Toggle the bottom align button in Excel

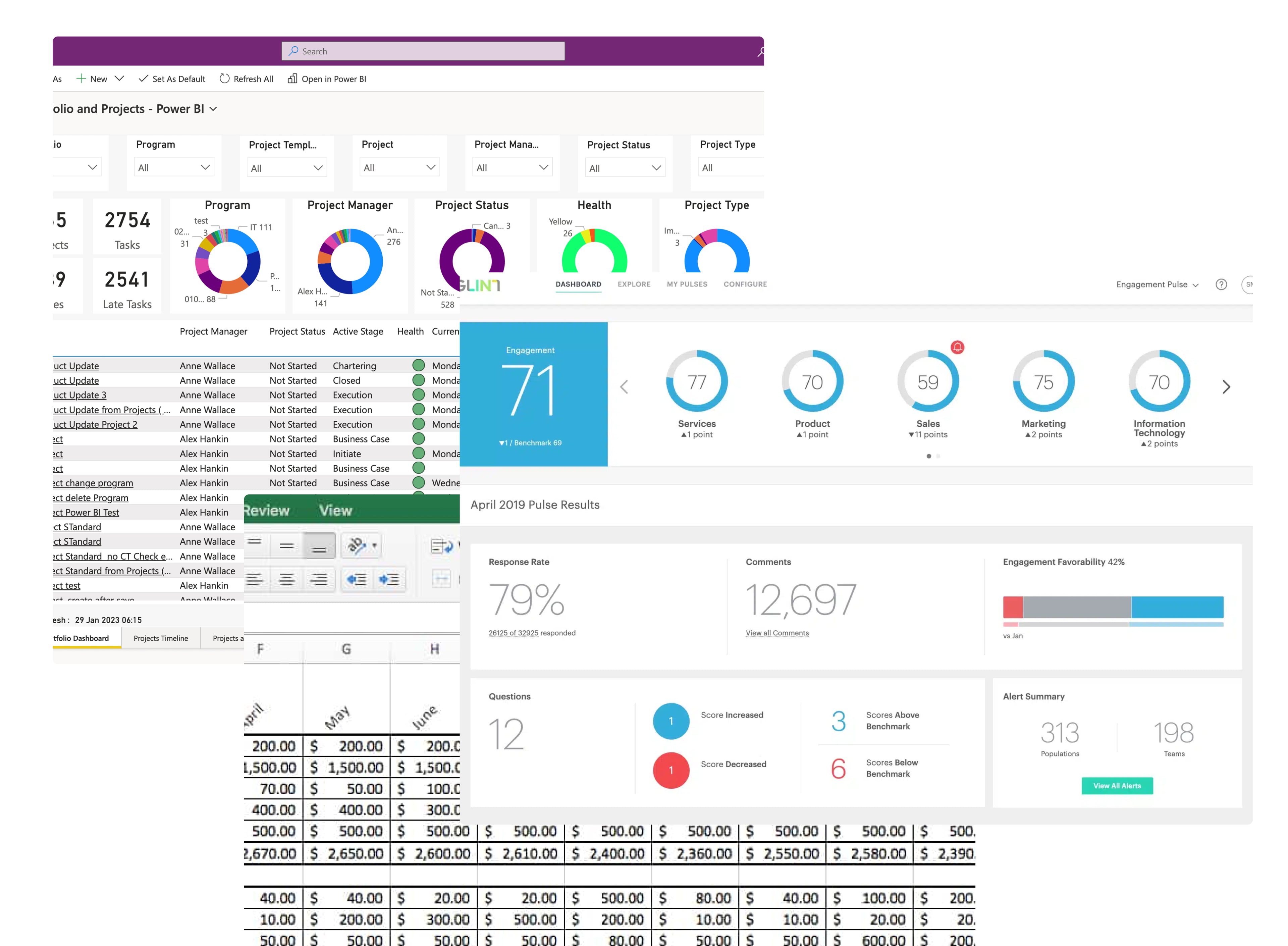(319, 546)
